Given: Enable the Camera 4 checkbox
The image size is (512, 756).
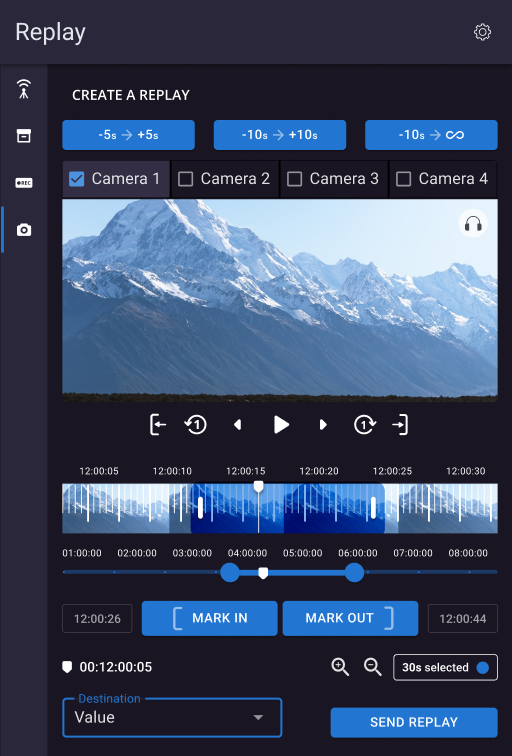Looking at the screenshot, I should pyautogui.click(x=404, y=179).
